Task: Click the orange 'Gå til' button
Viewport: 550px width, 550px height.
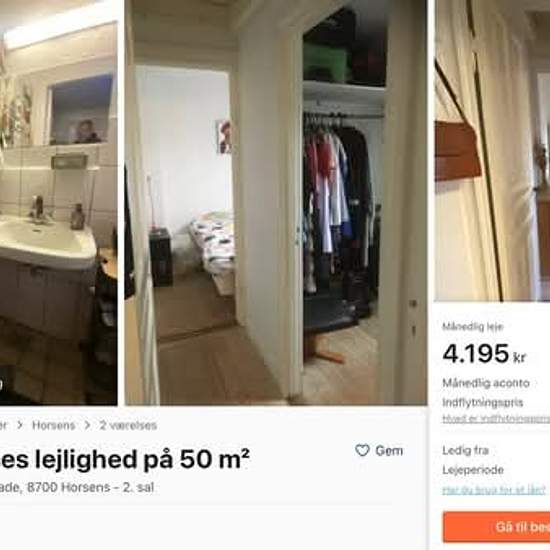Action: (496, 527)
